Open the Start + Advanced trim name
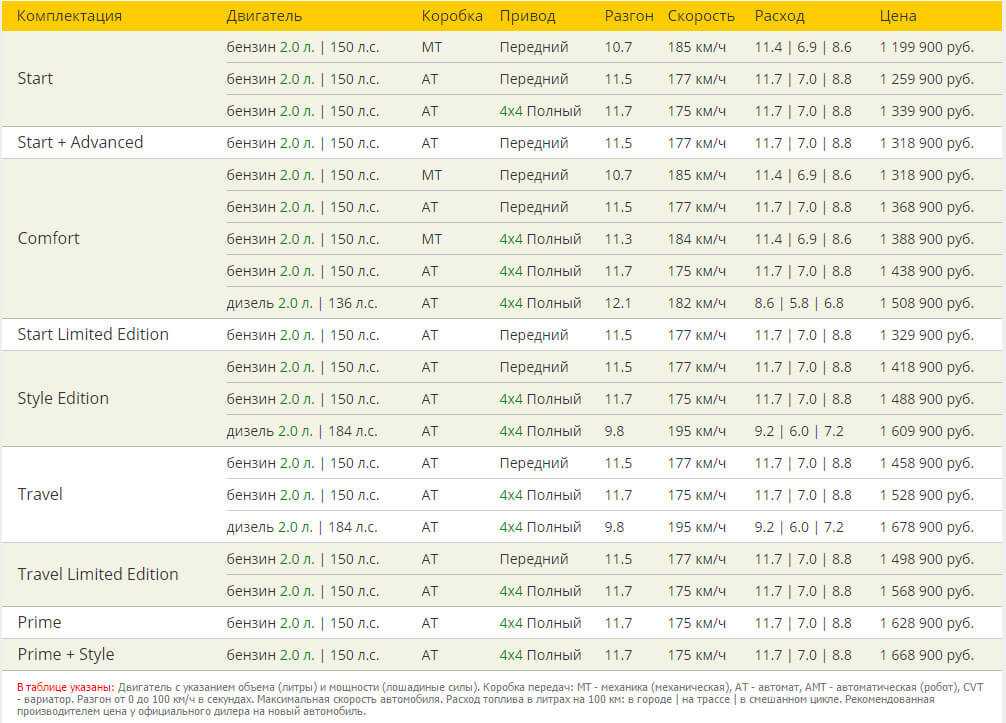The image size is (1006, 723). [x=80, y=142]
